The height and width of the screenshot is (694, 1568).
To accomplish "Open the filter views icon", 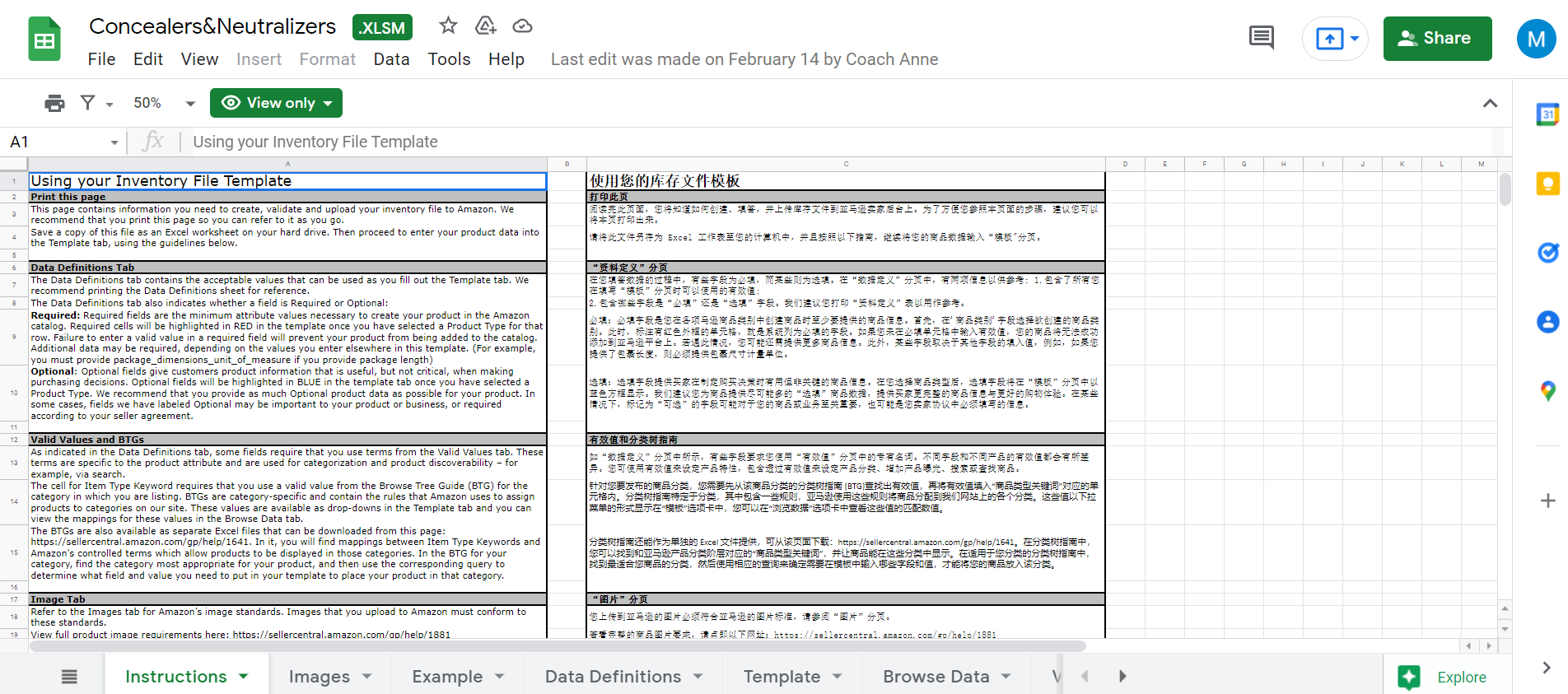I will [87, 103].
